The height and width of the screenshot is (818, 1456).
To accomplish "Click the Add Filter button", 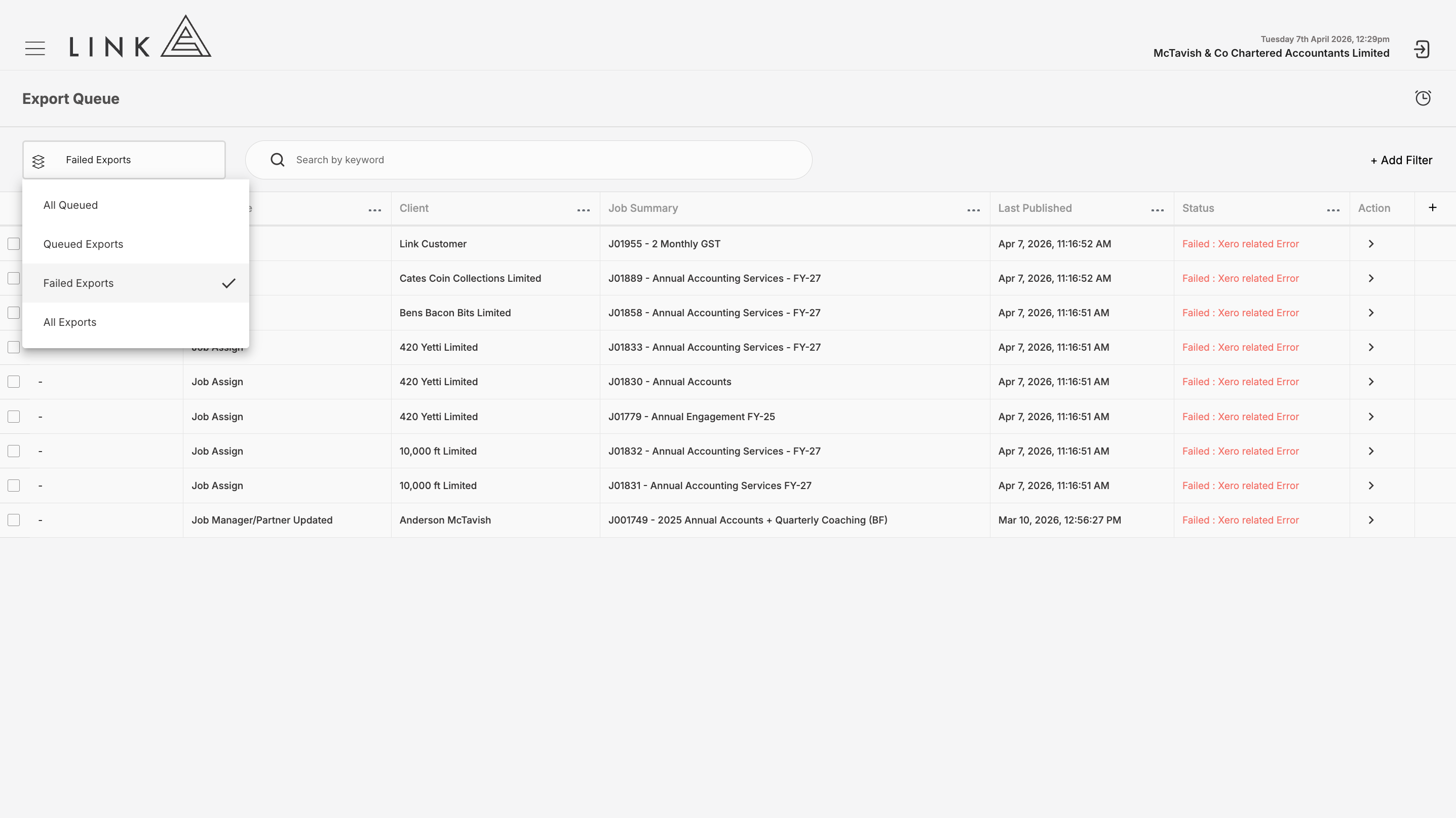I will (x=1401, y=161).
